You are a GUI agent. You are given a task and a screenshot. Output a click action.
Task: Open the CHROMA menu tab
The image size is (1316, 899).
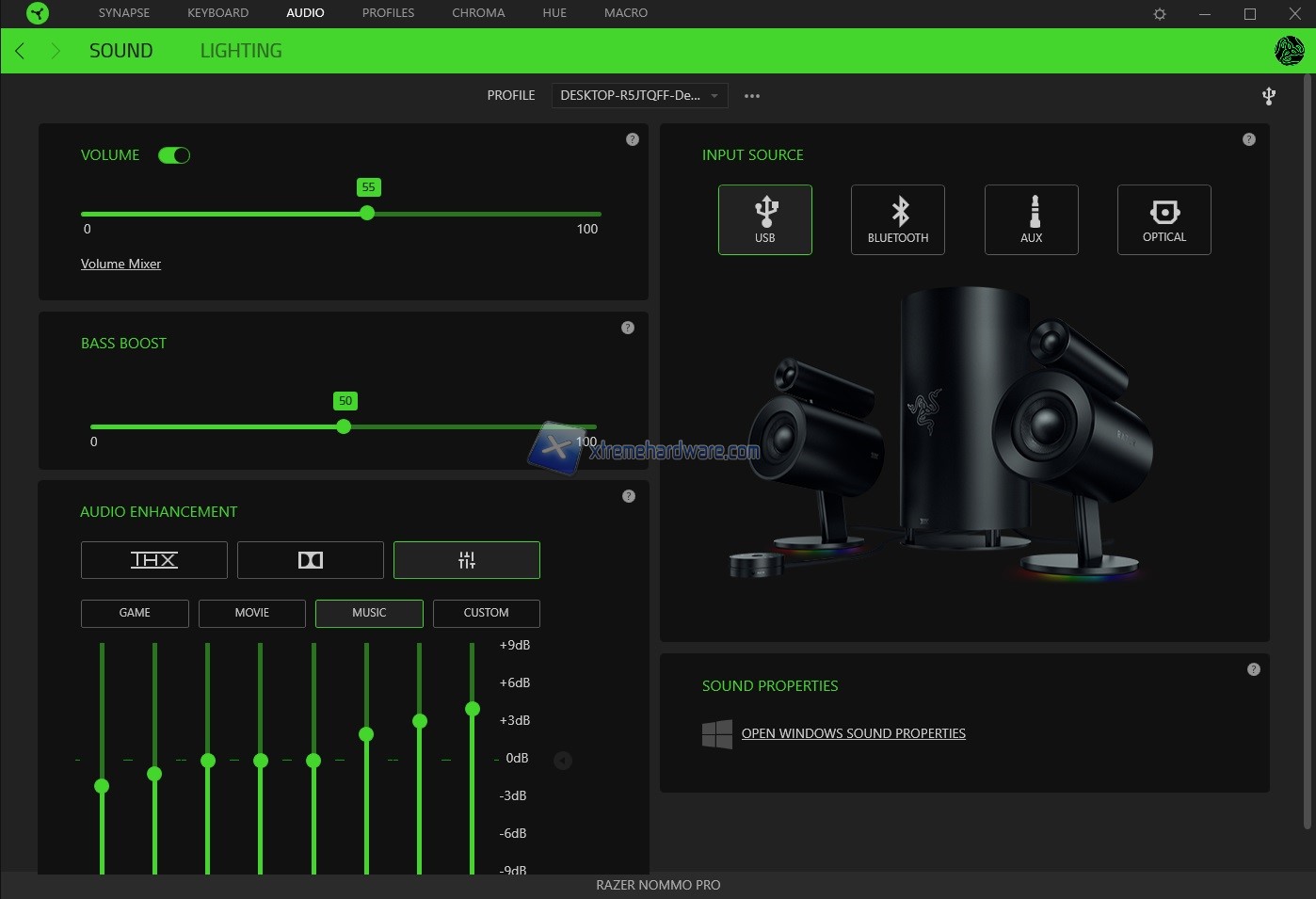pos(478,13)
